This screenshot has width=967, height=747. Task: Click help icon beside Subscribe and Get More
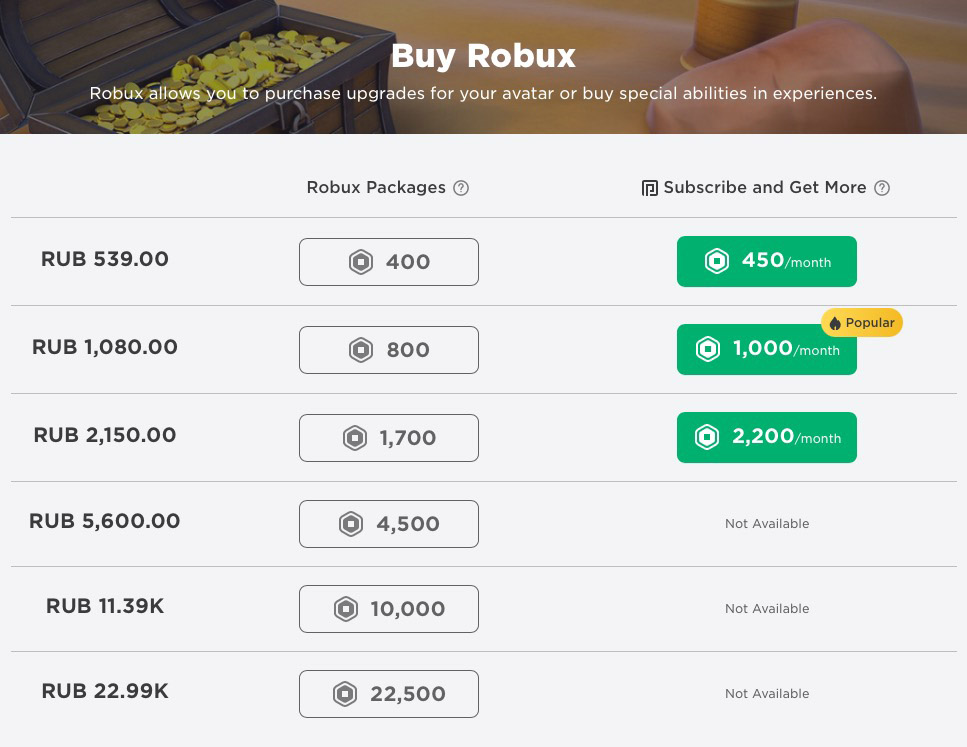[882, 188]
